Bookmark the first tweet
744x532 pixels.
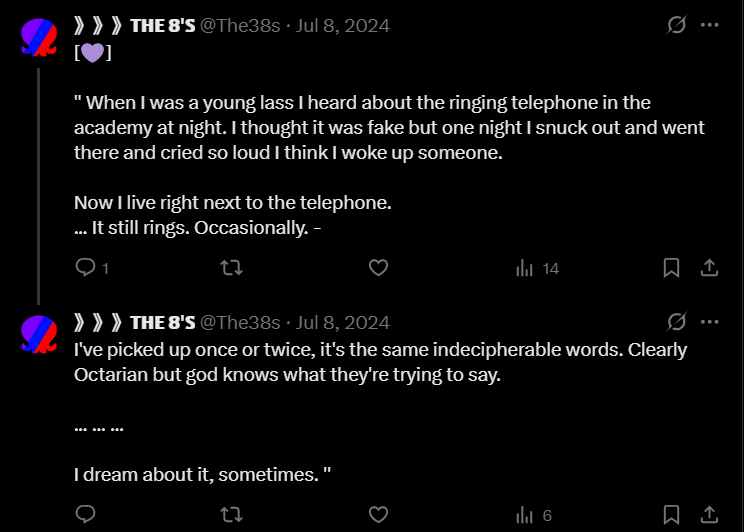click(672, 268)
